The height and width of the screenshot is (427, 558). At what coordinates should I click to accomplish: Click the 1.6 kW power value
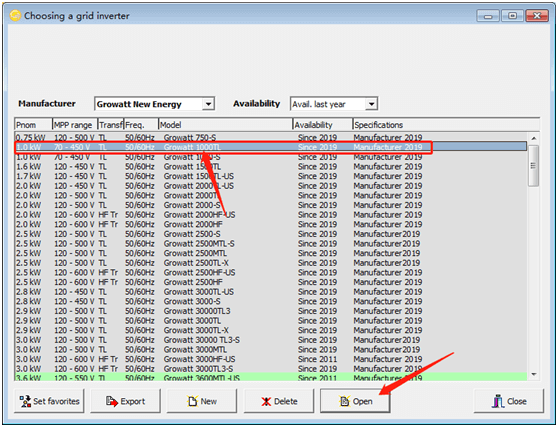pyautogui.click(x=28, y=167)
